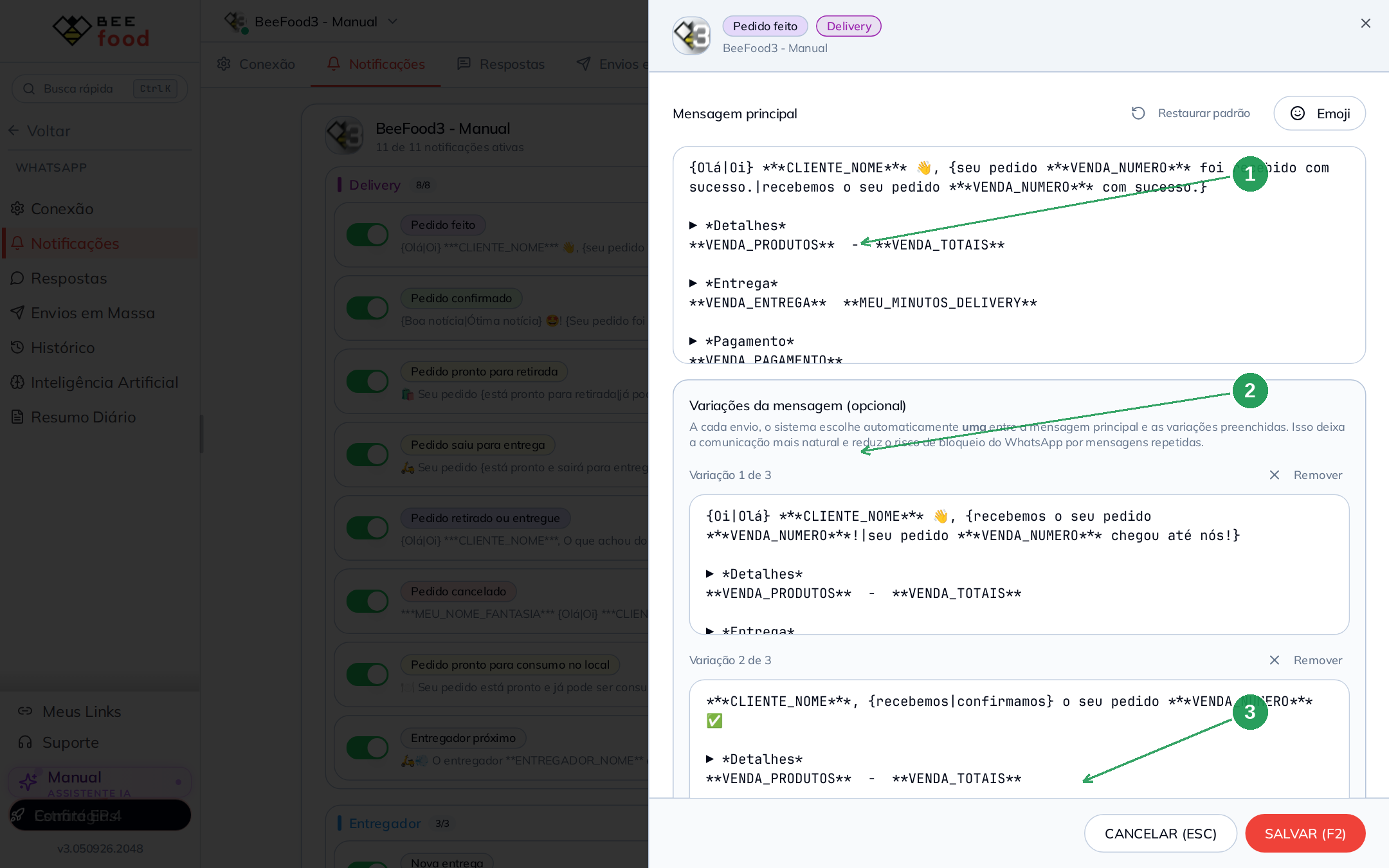Click the X icon for Variação 1 de 3
Image resolution: width=1389 pixels, height=868 pixels.
1275,475
